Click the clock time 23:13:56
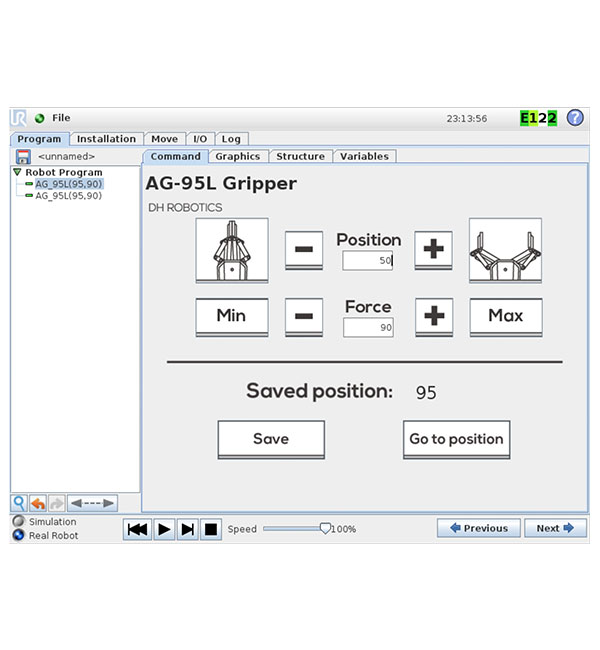This screenshot has width=600, height=650. 467,119
